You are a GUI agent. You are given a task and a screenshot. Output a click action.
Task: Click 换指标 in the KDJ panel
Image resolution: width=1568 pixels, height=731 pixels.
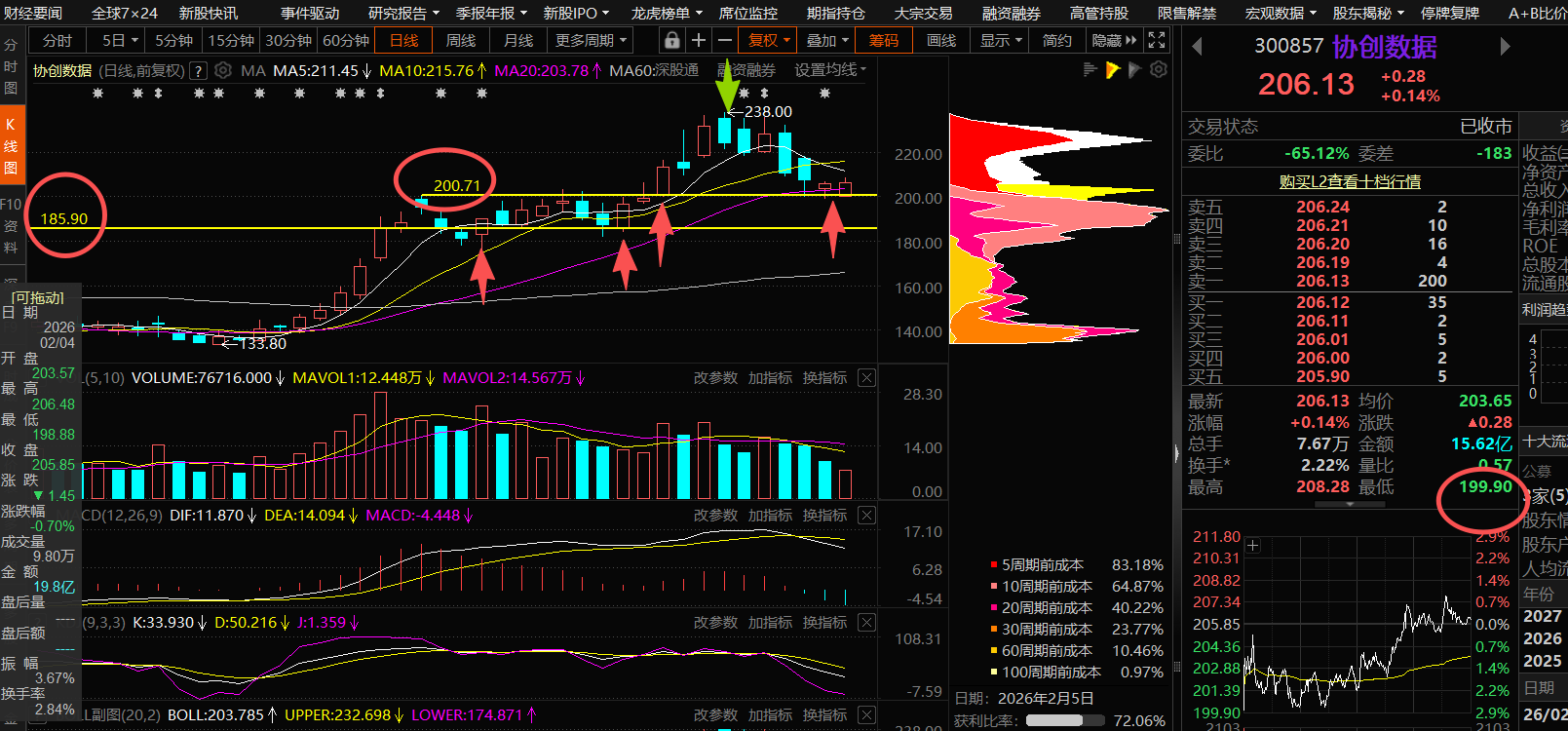(x=824, y=622)
